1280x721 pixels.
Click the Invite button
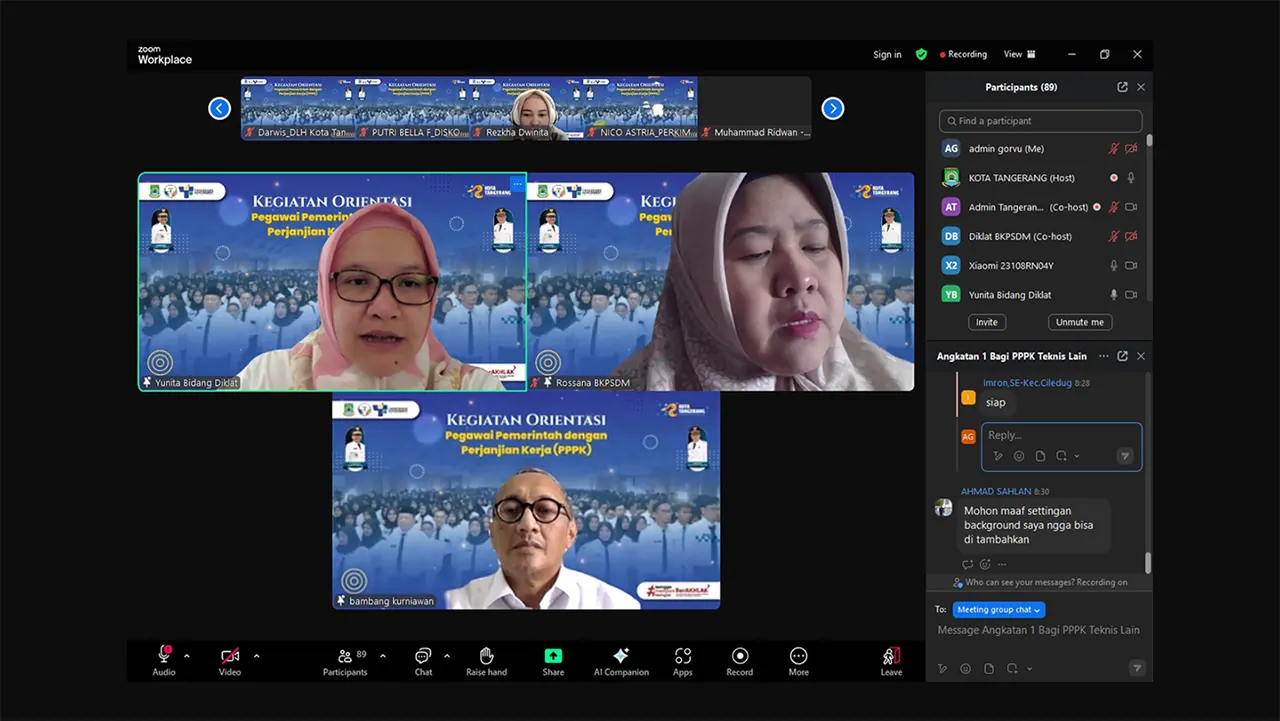(x=987, y=322)
